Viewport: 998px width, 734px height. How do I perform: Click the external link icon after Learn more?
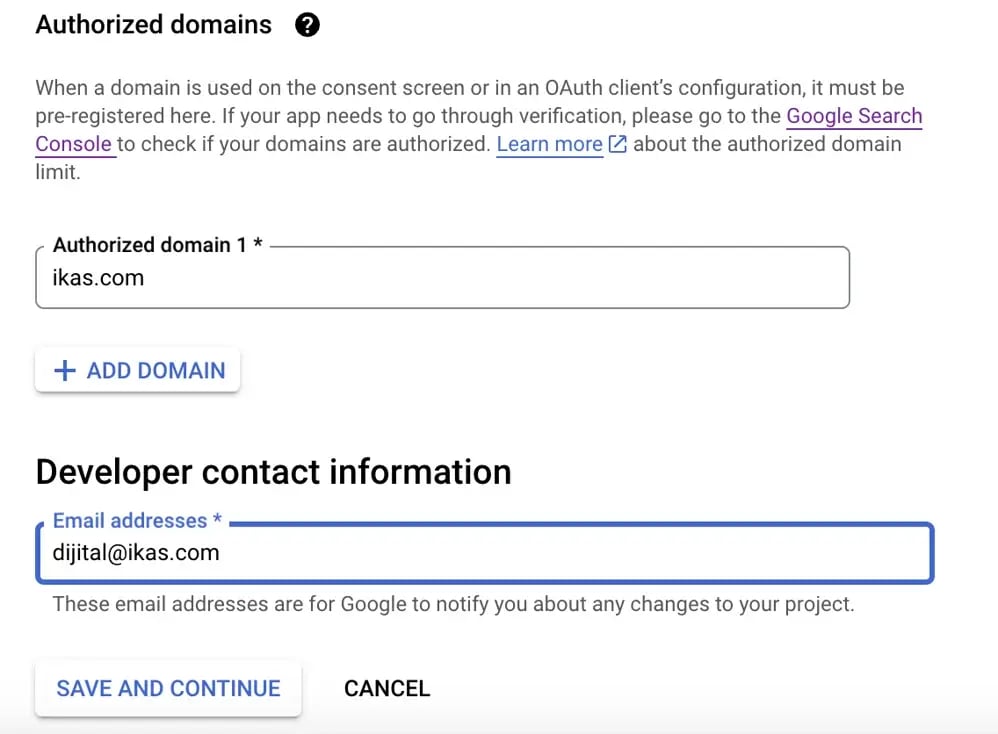[x=617, y=144]
